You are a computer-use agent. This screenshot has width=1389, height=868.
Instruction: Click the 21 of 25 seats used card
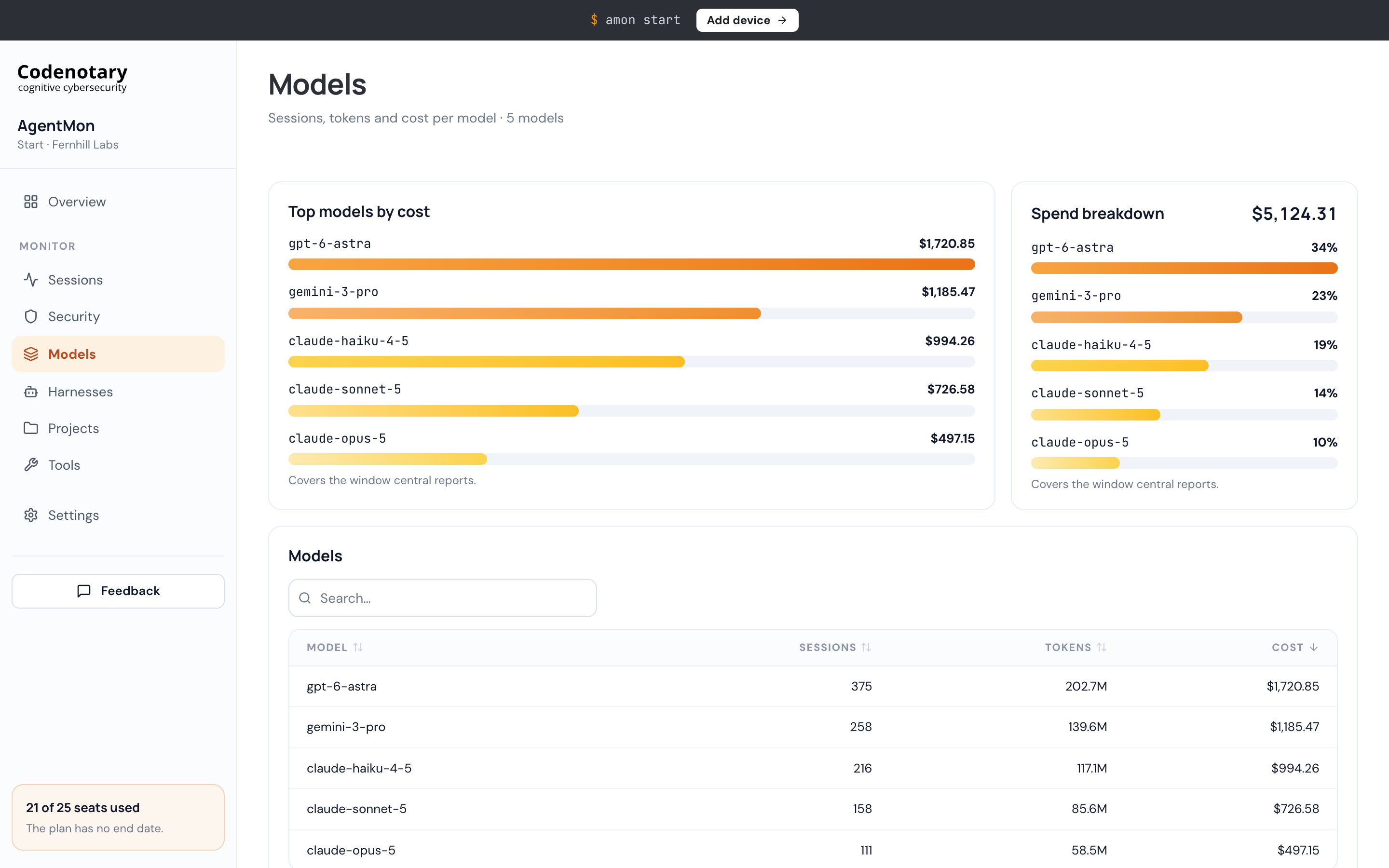(118, 817)
